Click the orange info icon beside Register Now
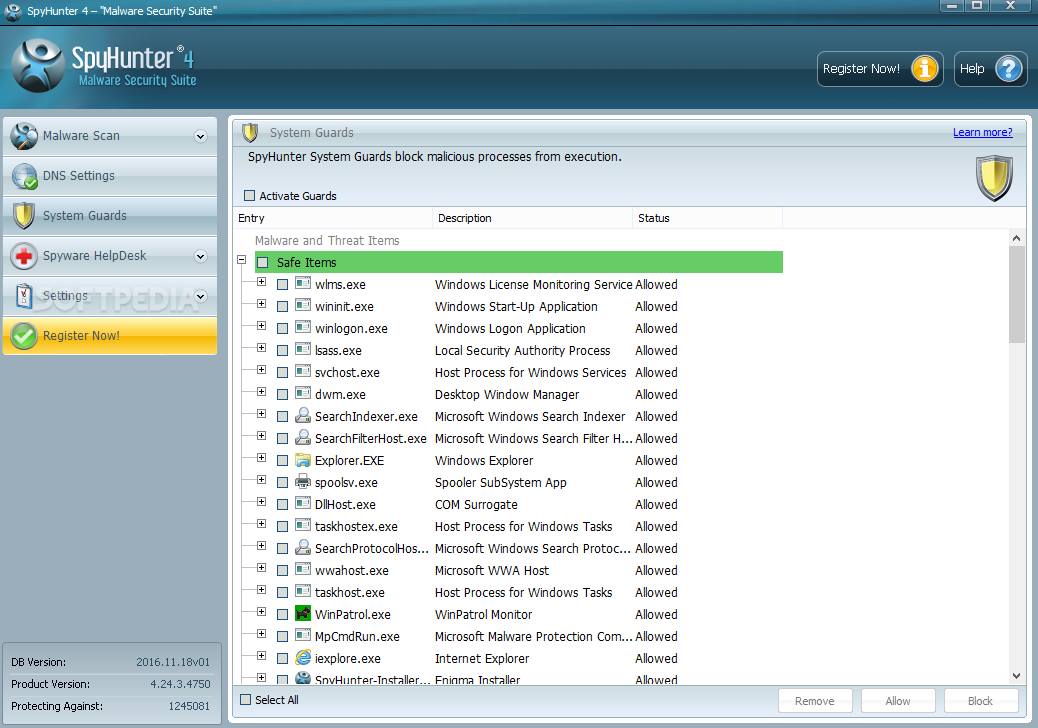The image size is (1038, 728). pos(924,69)
